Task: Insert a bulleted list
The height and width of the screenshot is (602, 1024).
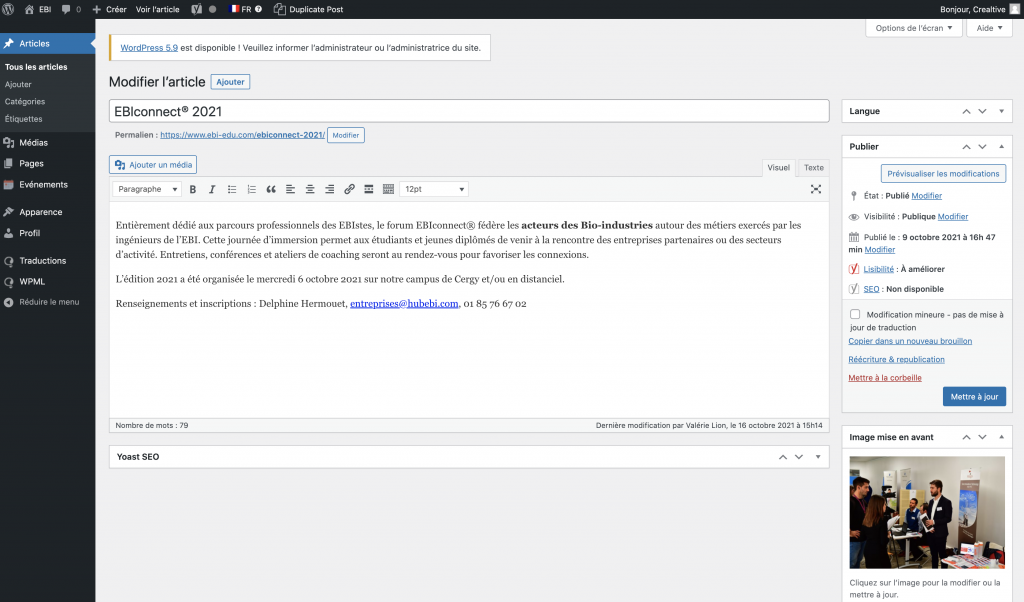Action: (x=232, y=189)
